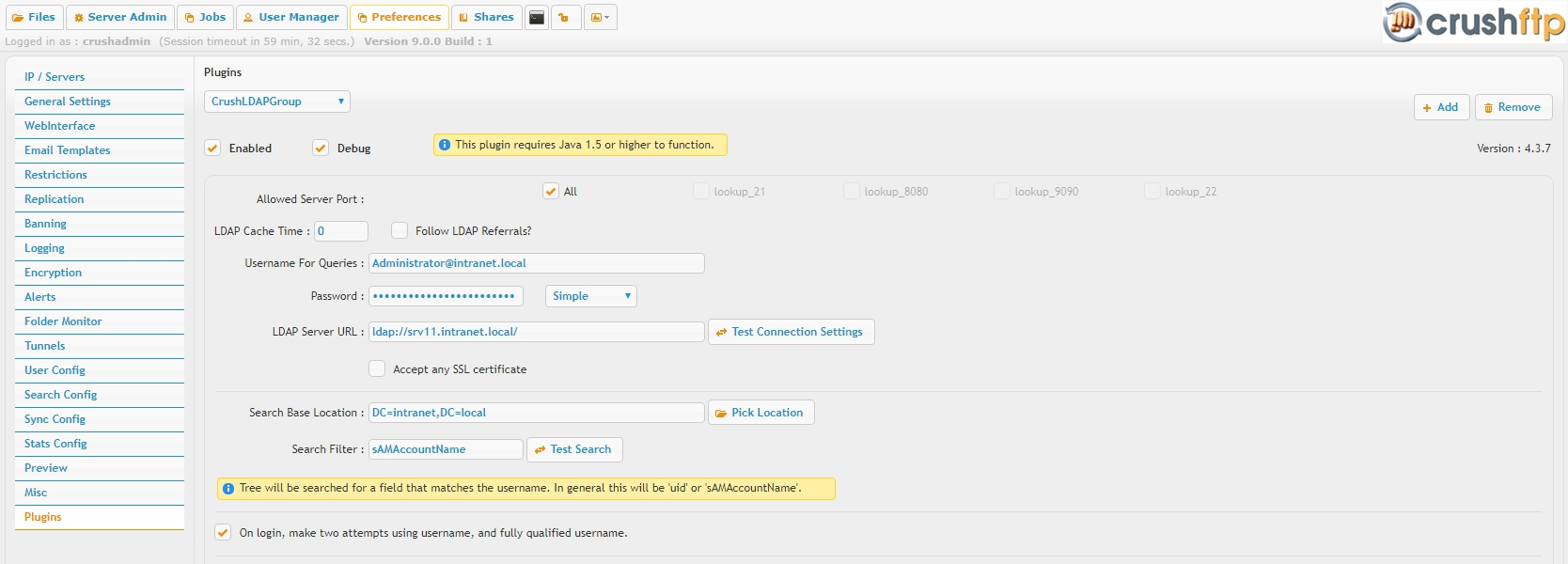Open Banning settings
The width and height of the screenshot is (1568, 564).
[x=99, y=224]
